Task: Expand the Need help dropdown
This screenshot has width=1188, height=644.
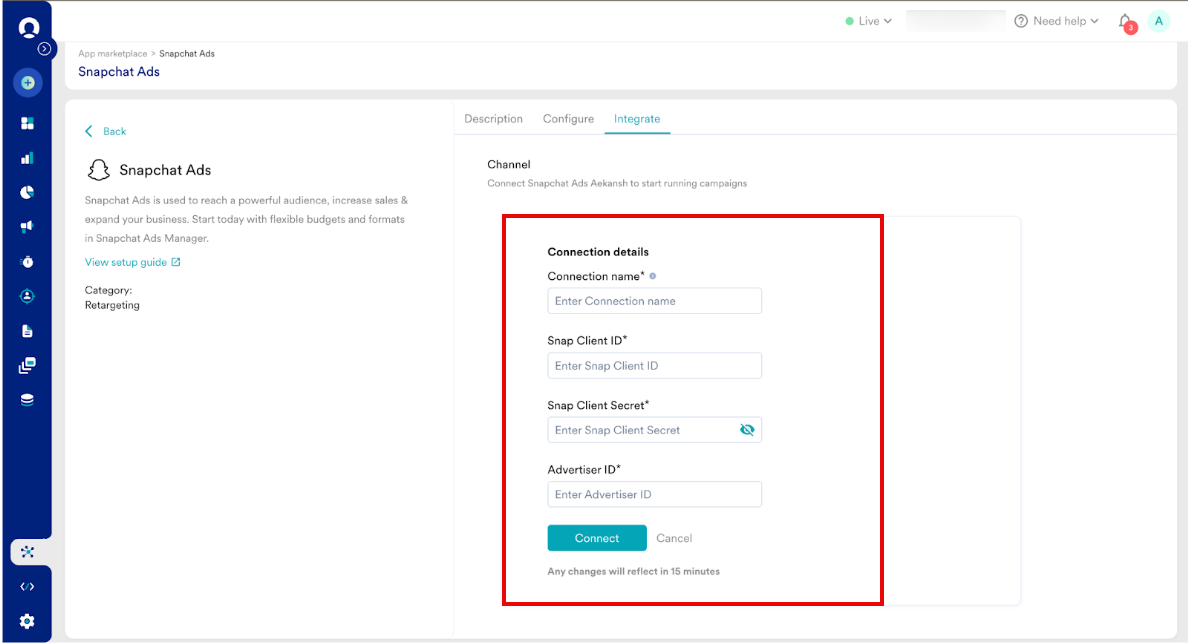Action: 1056,20
